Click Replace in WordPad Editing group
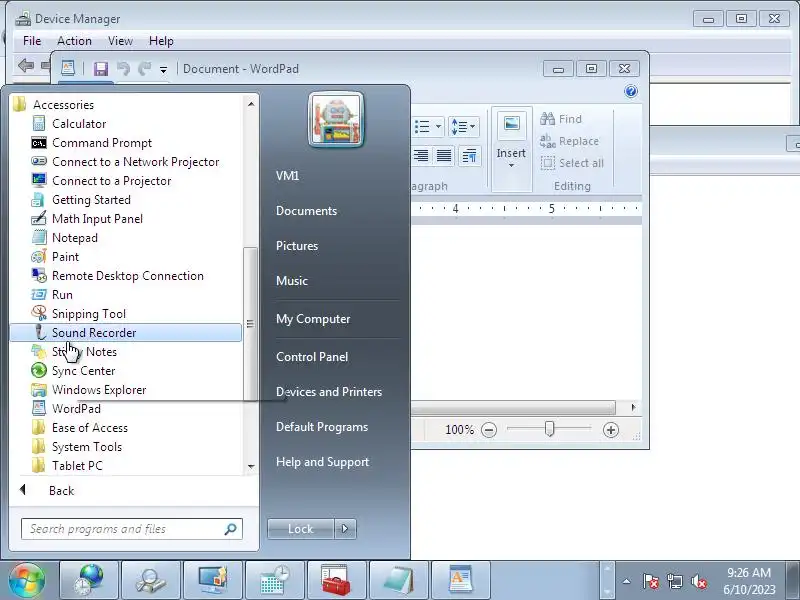The height and width of the screenshot is (600, 800). coord(569,141)
